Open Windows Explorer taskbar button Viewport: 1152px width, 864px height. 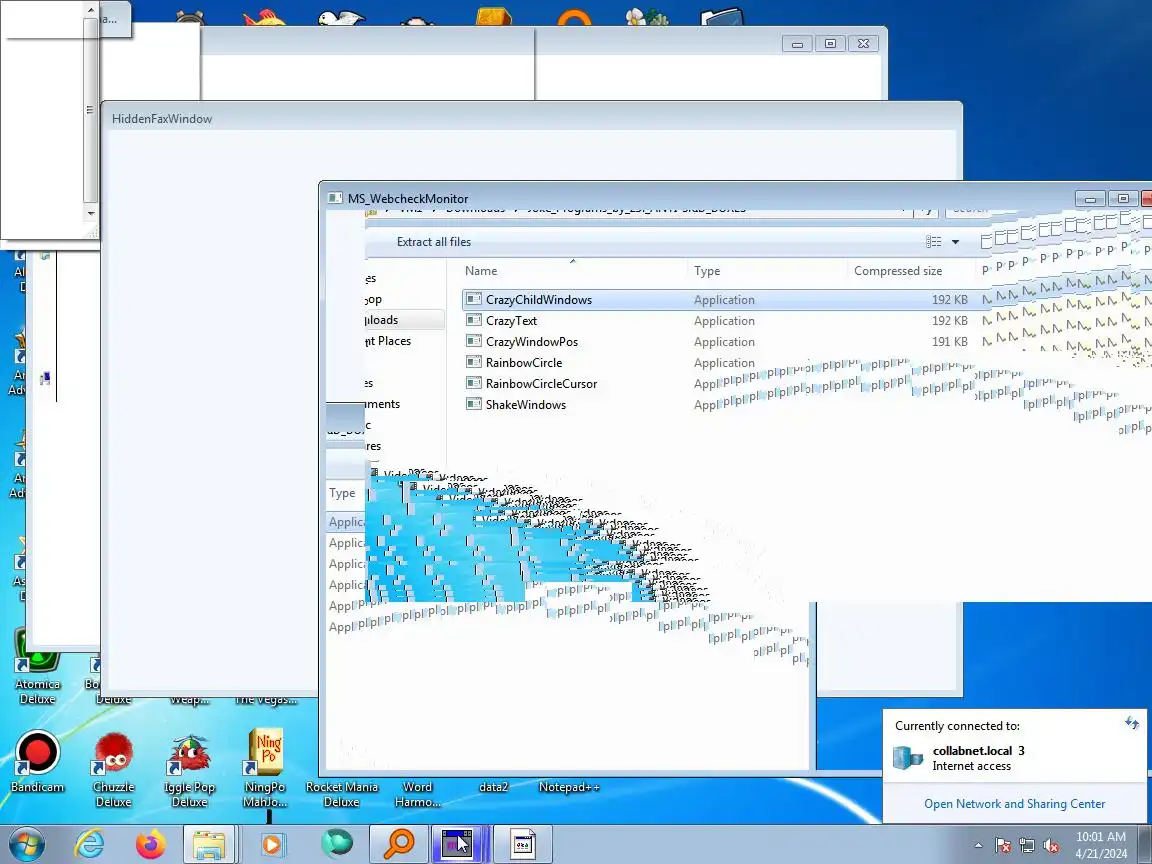click(x=209, y=844)
